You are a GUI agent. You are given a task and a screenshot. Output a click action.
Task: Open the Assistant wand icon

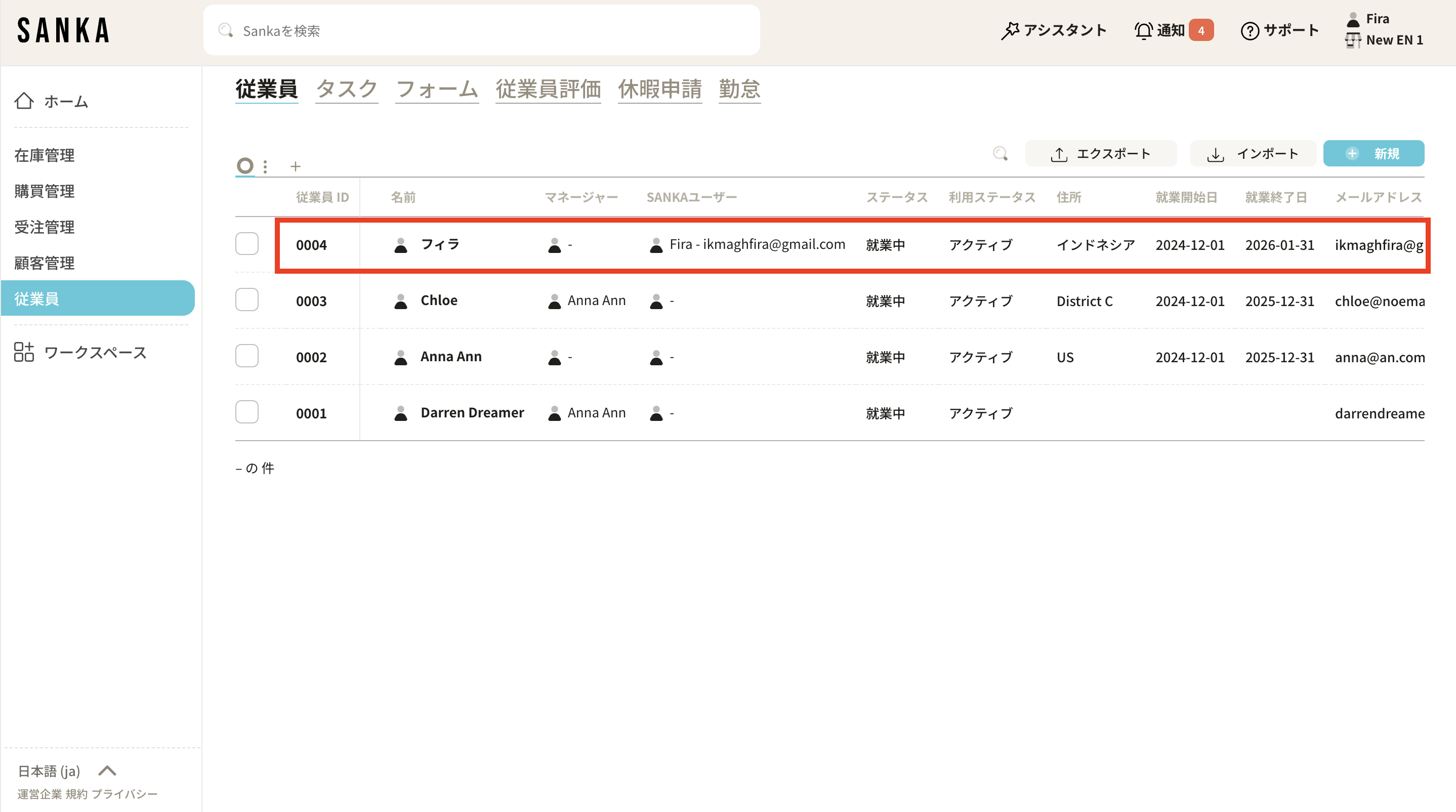(x=1010, y=30)
